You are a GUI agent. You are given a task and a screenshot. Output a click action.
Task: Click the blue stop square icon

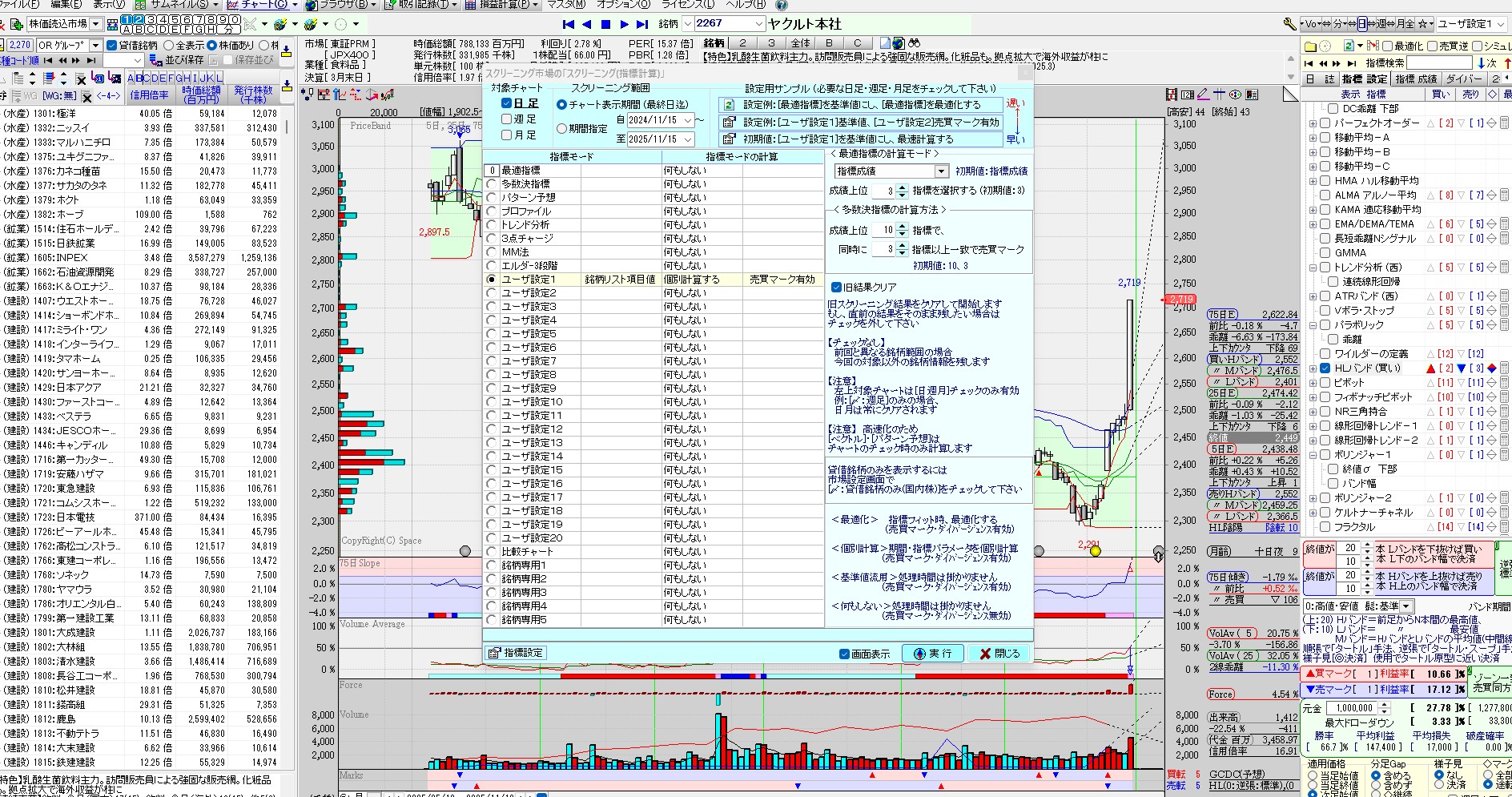(605, 24)
